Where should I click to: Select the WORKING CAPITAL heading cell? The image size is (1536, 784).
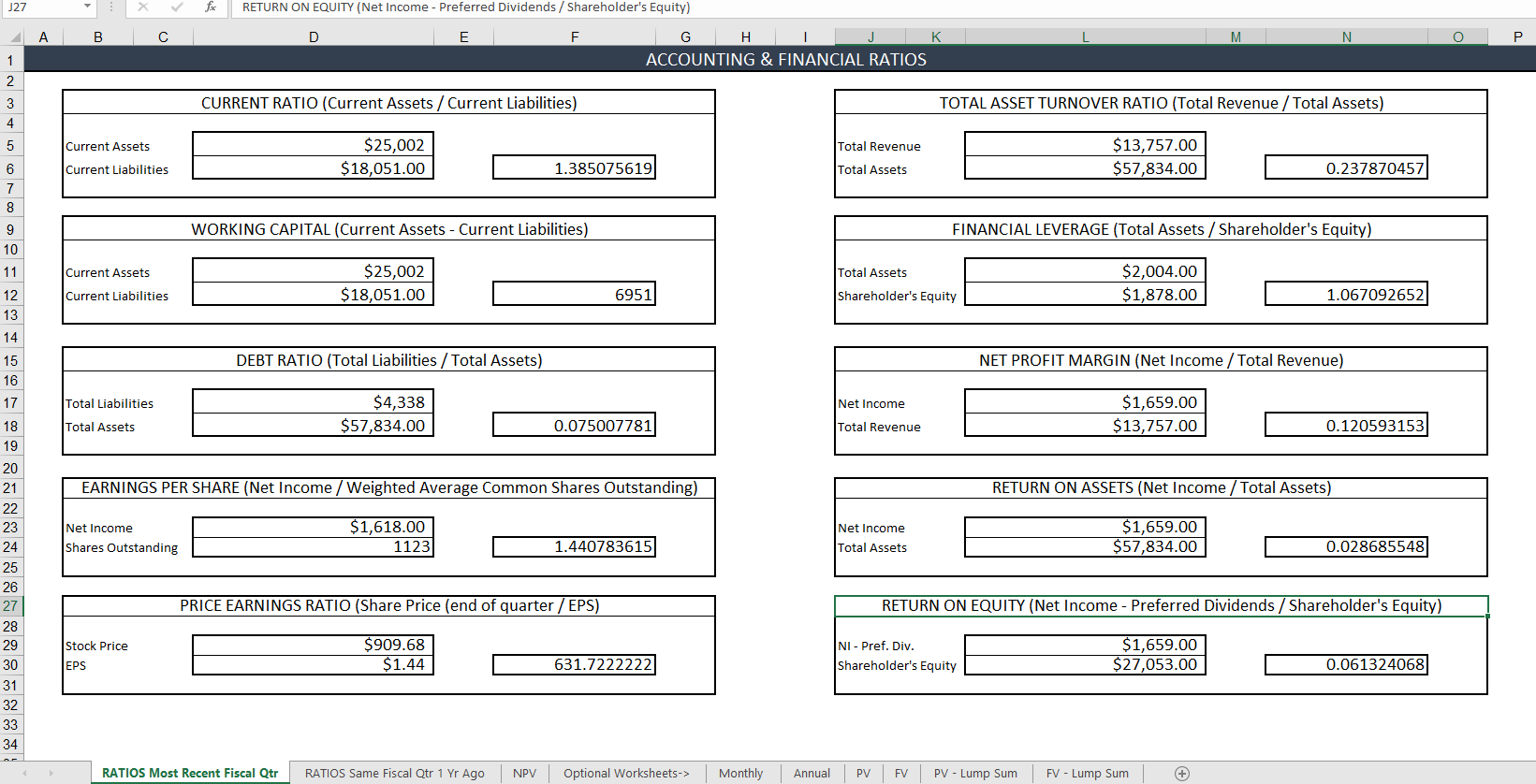(388, 229)
